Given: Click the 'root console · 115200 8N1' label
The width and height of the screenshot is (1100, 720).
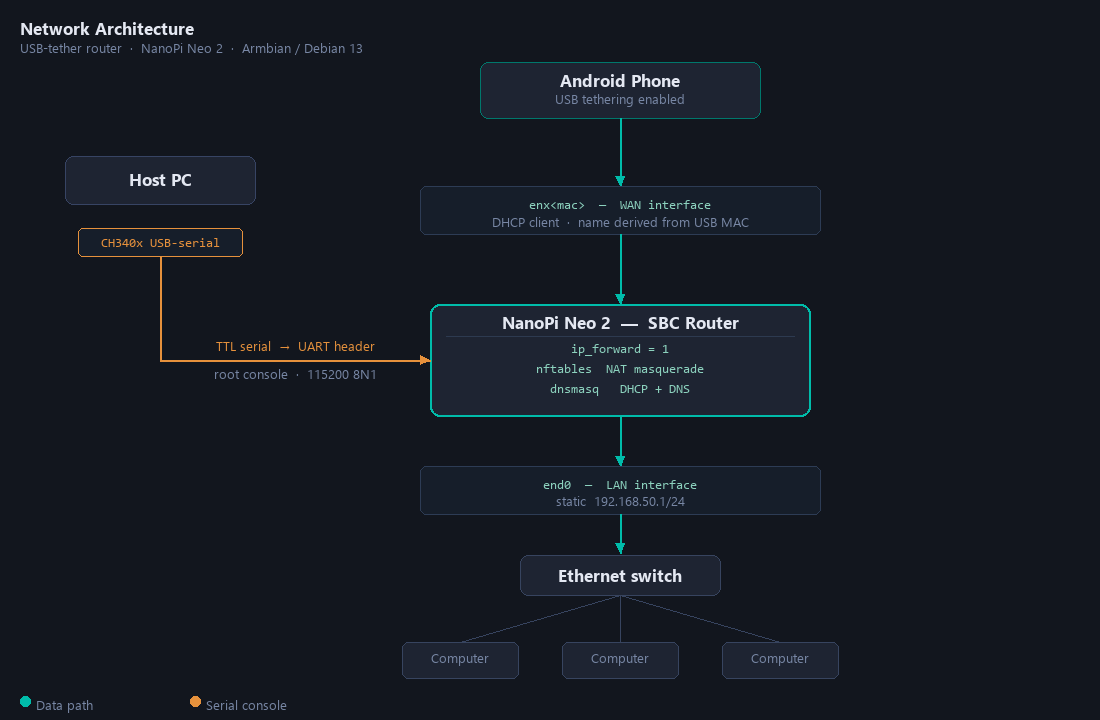Looking at the screenshot, I should [x=295, y=375].
